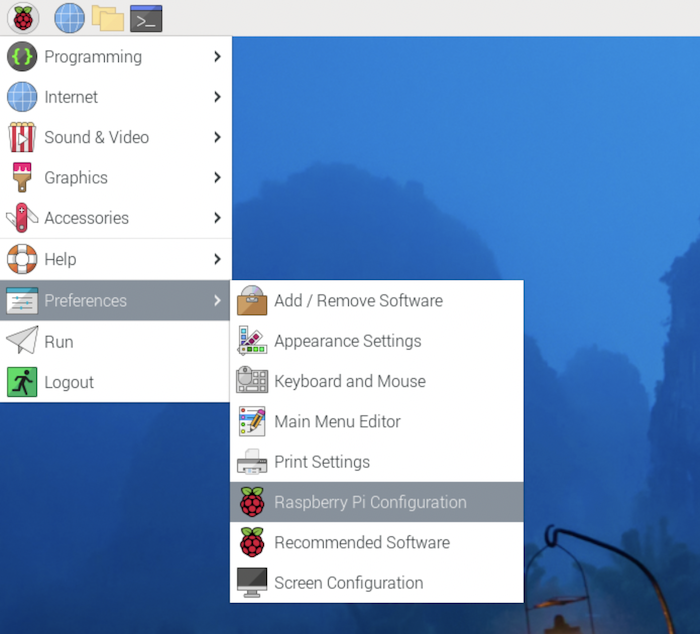Open the Main Menu Editor entry

(377, 421)
